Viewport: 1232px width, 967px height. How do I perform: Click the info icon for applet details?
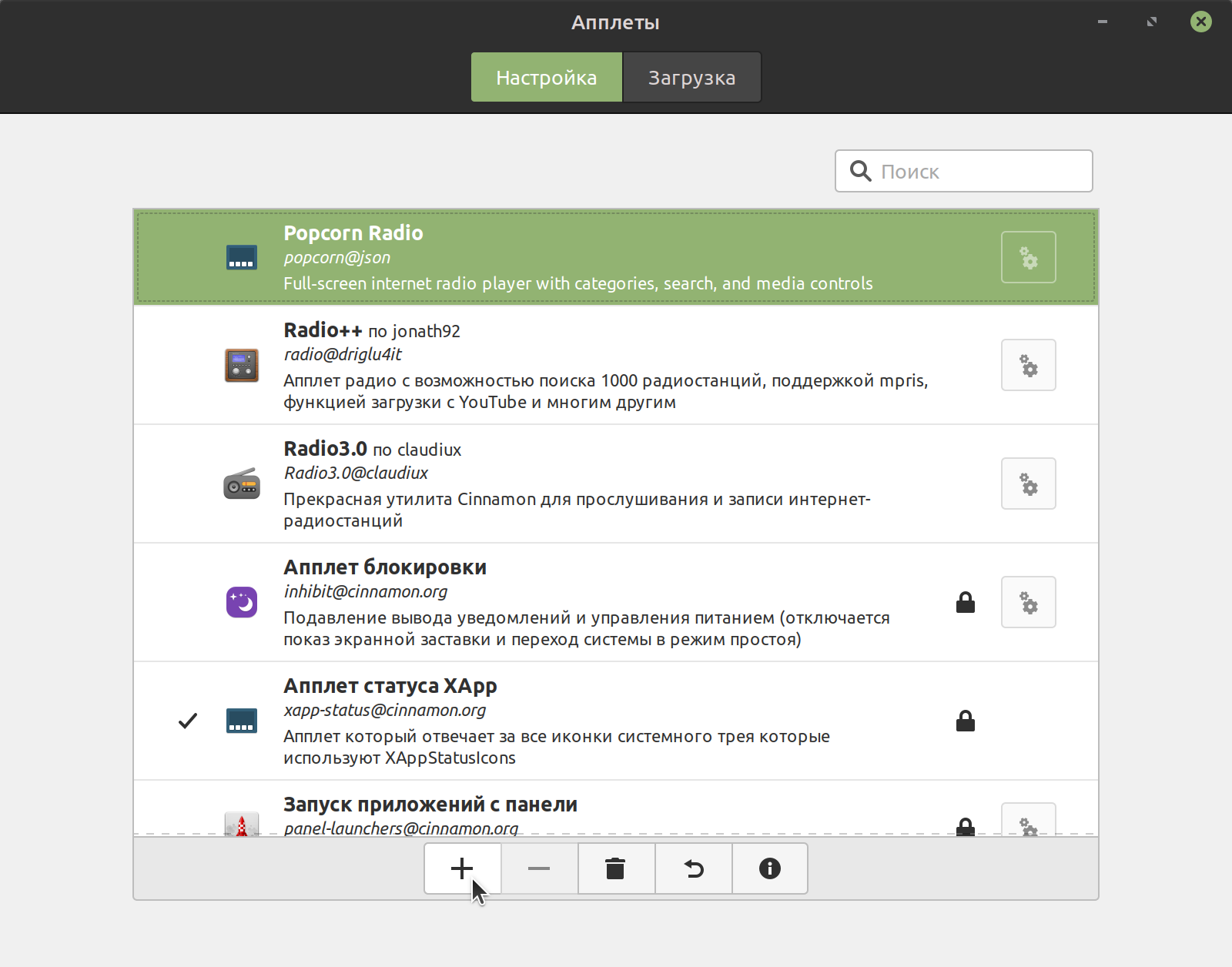[770, 868]
